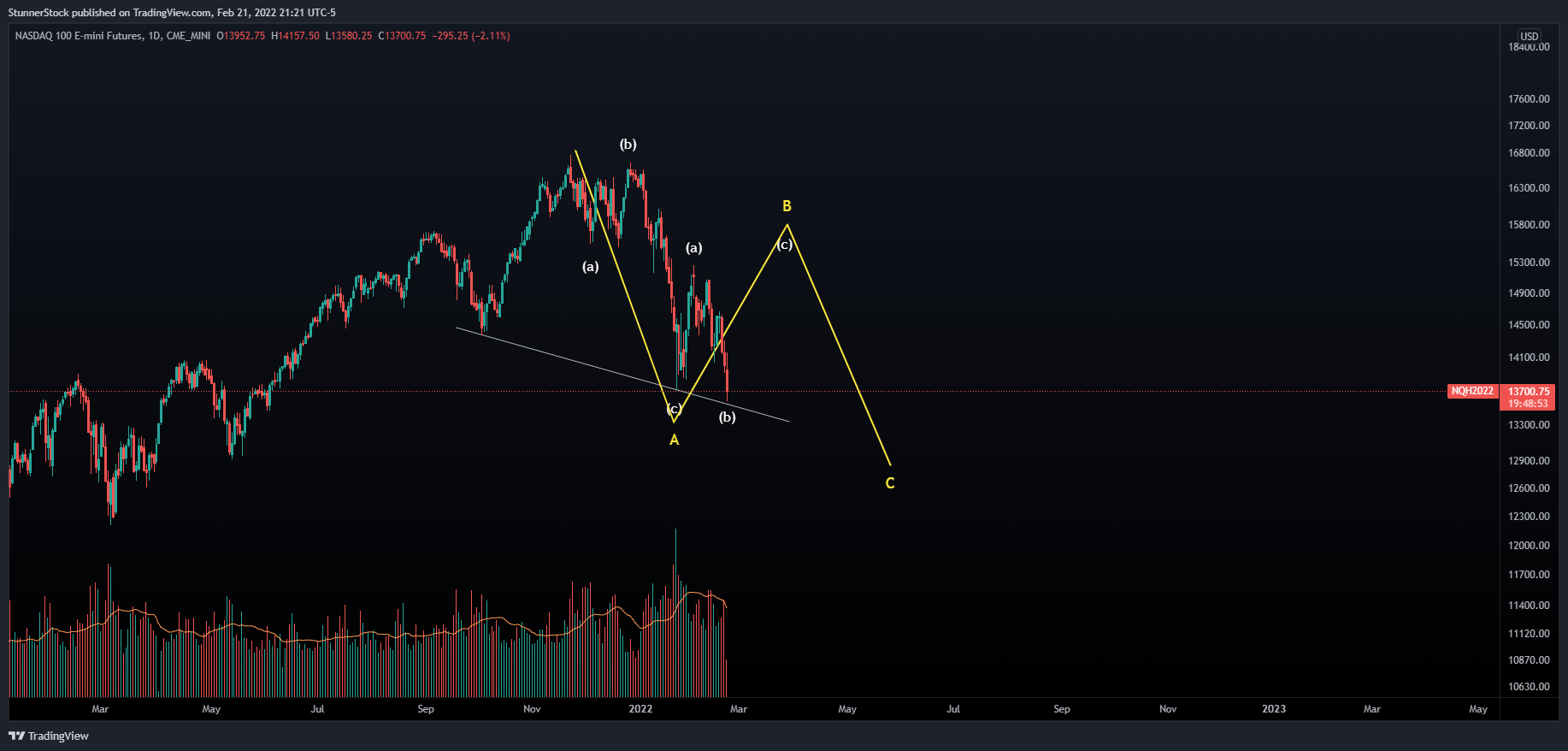Click the 15800.00 price axis label
Image resolution: width=1568 pixels, height=751 pixels.
(x=1529, y=225)
